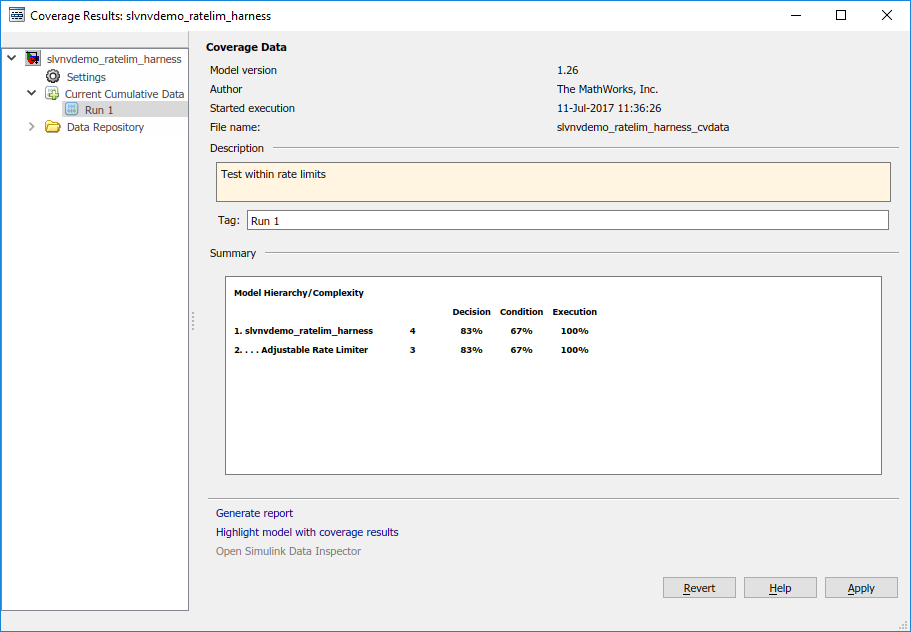Click 'Adjustable Rate Limiter' summary row name
Screen dimensions: 911x632
click(x=314, y=350)
